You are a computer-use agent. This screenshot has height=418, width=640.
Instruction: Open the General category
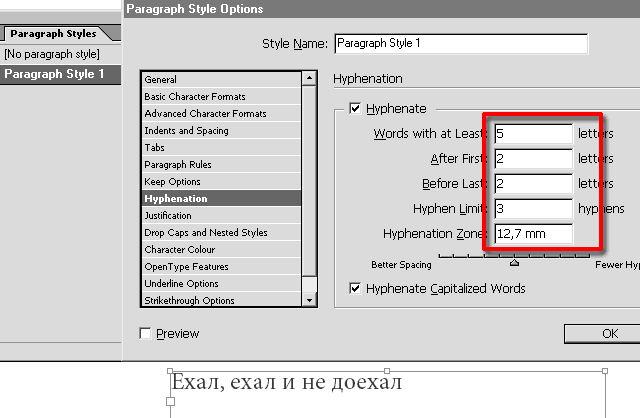(x=221, y=80)
